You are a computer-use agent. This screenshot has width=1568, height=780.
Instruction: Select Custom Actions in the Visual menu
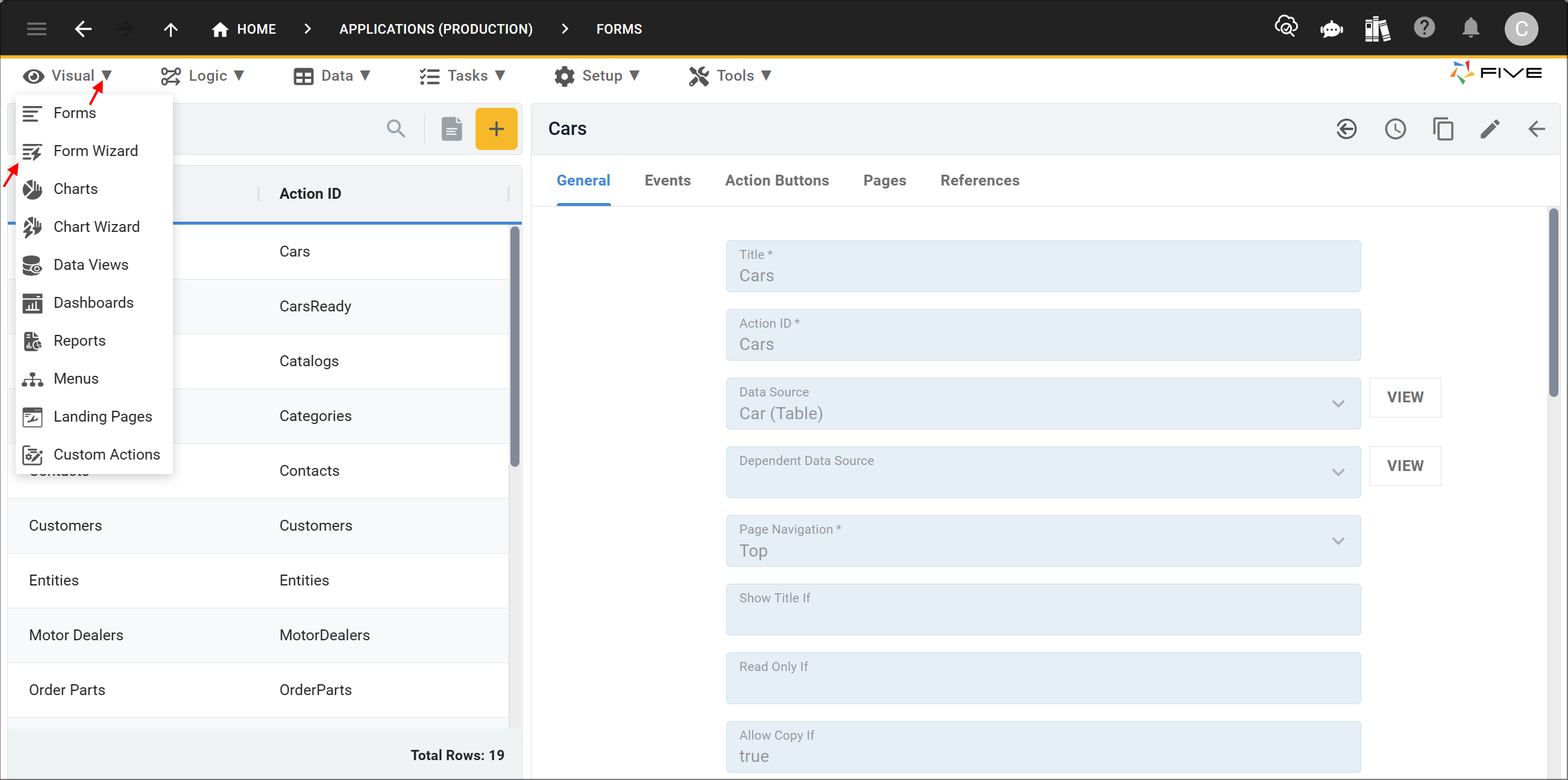click(x=95, y=455)
